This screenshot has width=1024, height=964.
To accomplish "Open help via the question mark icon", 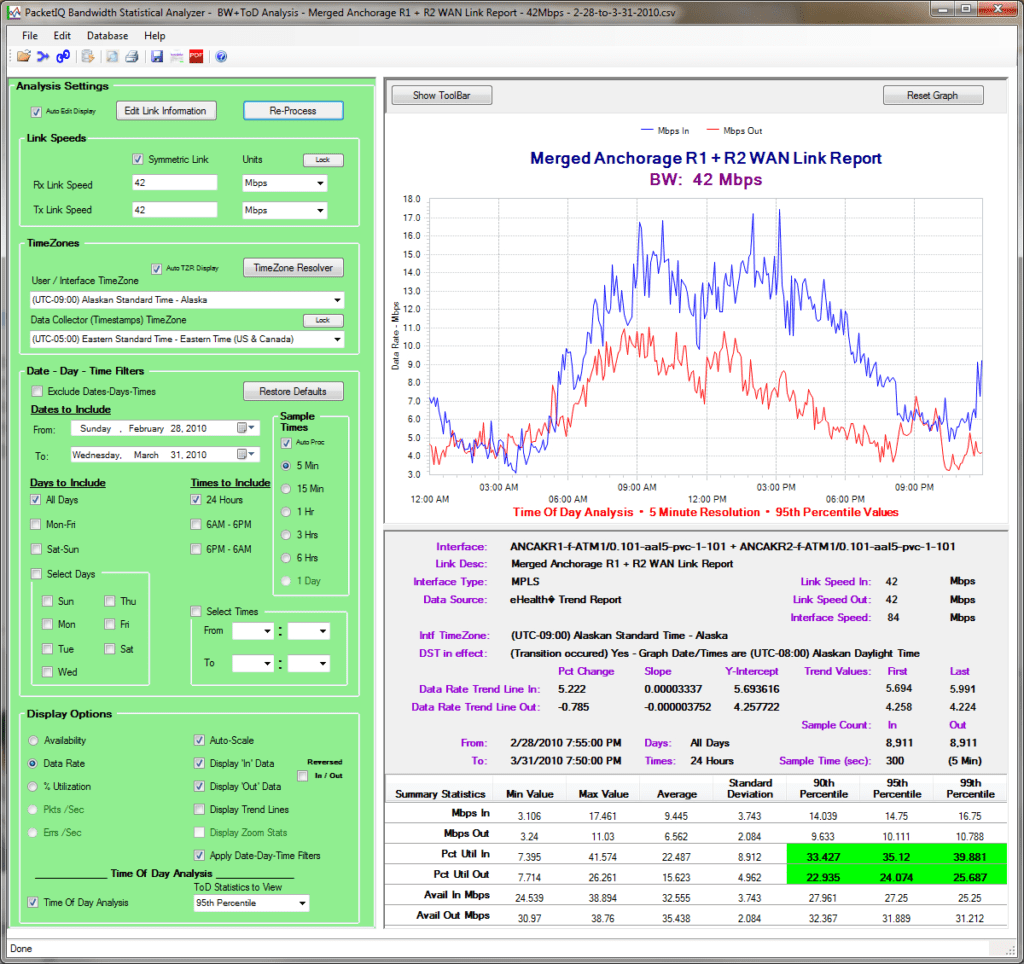I will [x=221, y=57].
